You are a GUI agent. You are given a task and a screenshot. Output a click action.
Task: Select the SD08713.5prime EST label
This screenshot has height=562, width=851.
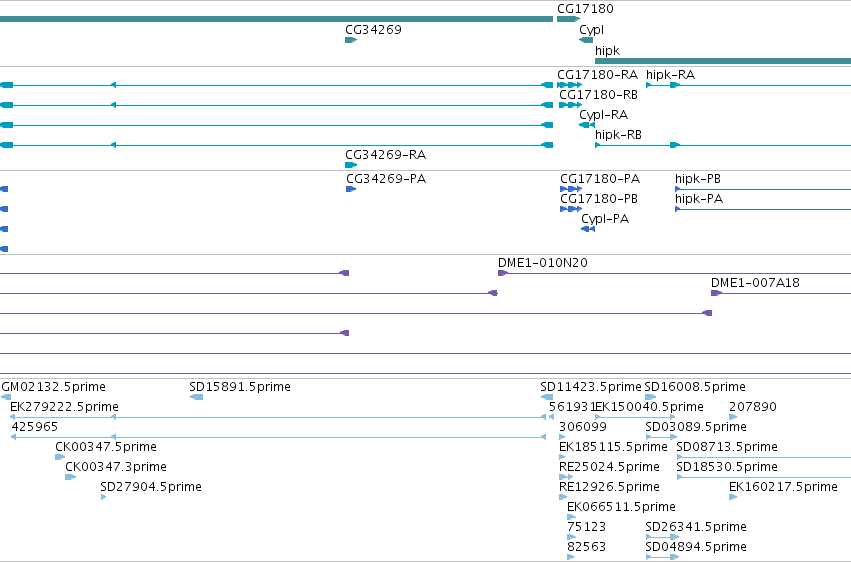click(727, 447)
